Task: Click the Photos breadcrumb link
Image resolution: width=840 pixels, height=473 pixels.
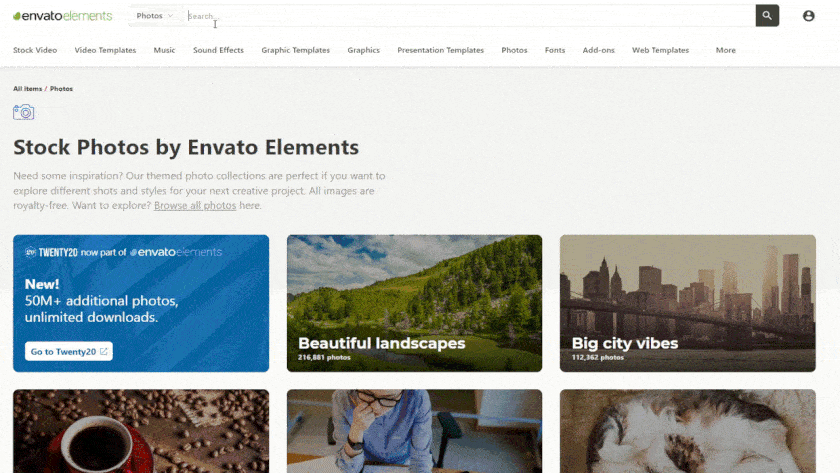Action: (61, 89)
